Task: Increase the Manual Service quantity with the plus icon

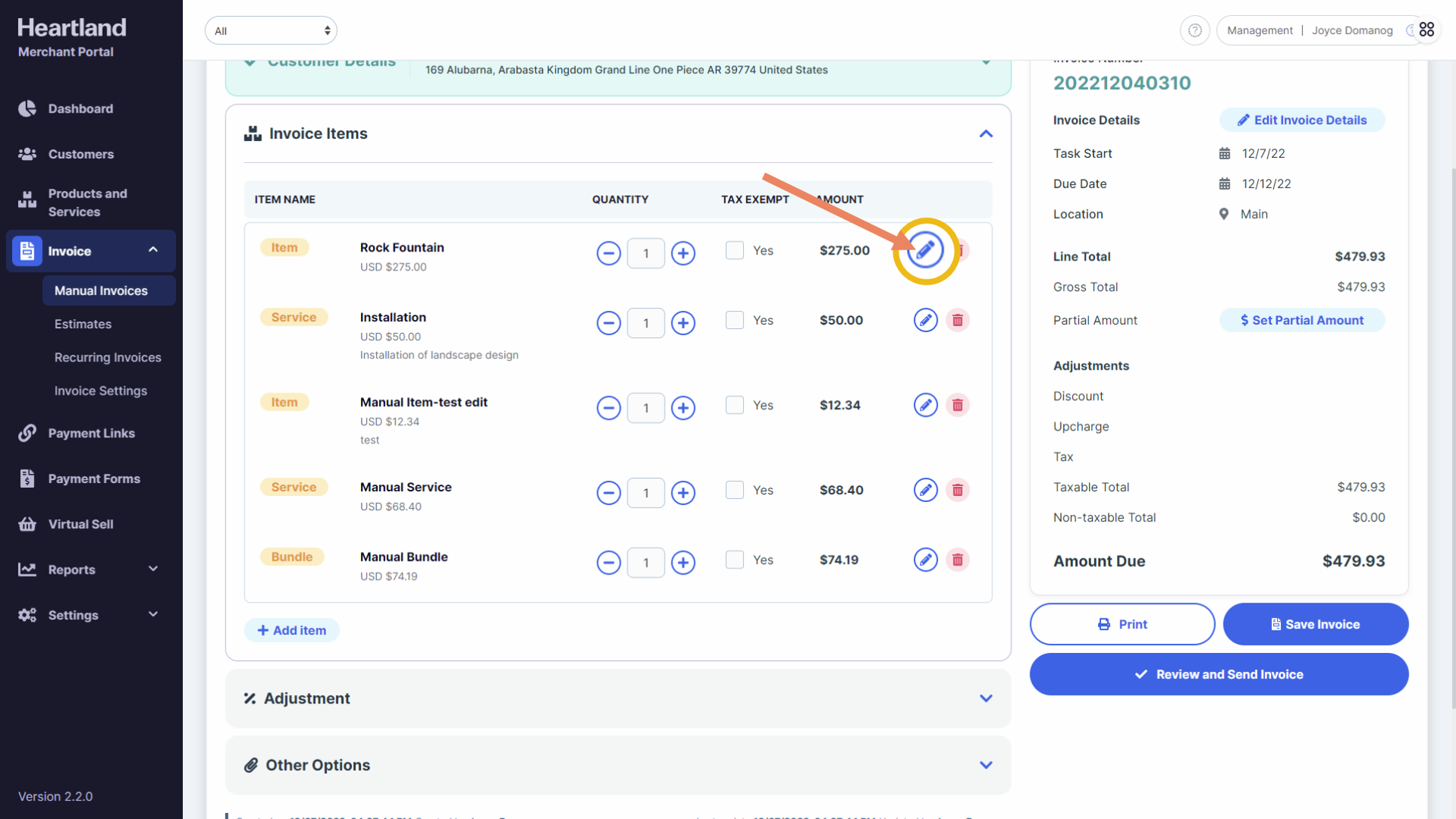Action: pyautogui.click(x=683, y=493)
